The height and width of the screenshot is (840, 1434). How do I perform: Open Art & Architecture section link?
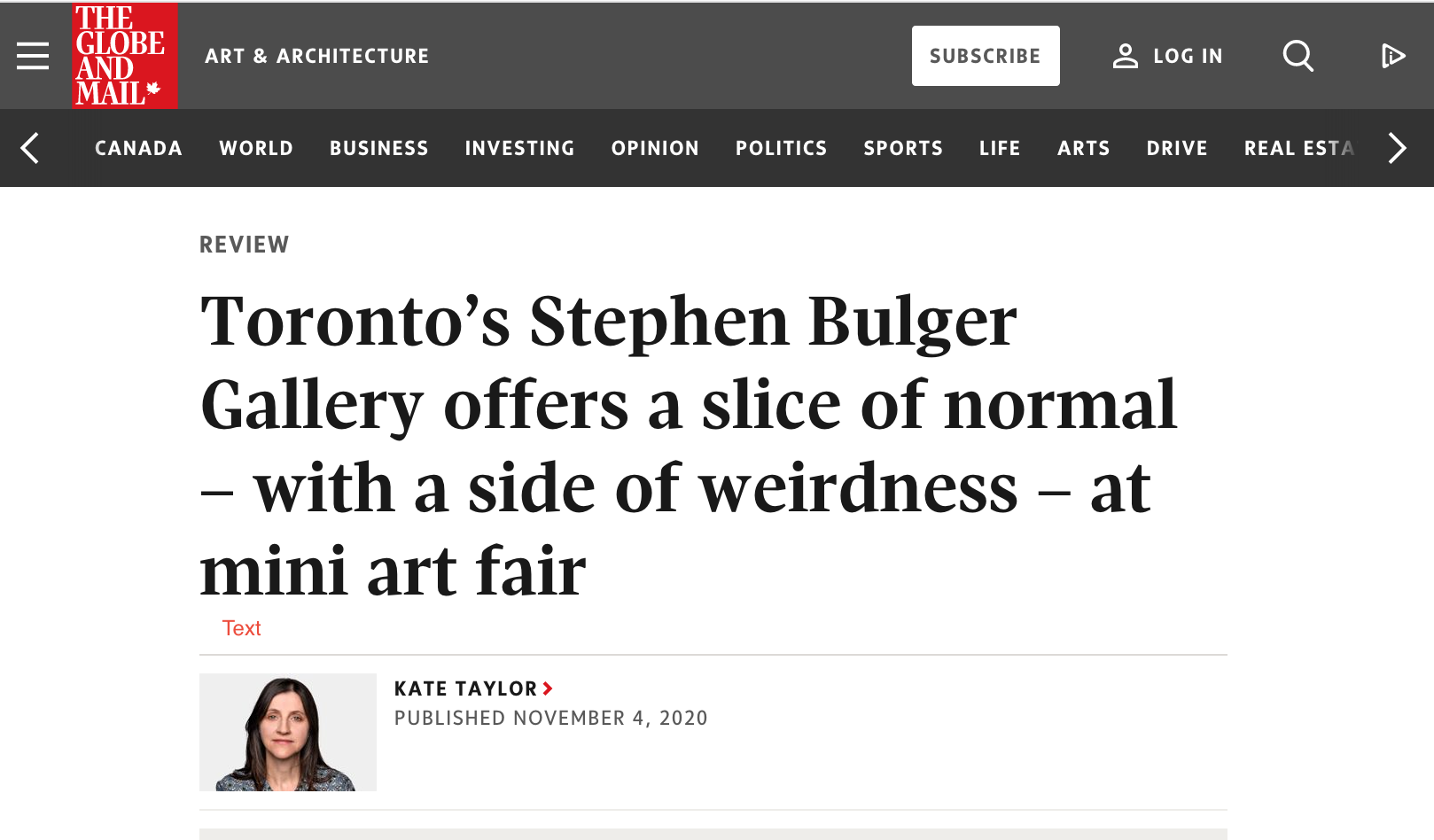tap(316, 56)
